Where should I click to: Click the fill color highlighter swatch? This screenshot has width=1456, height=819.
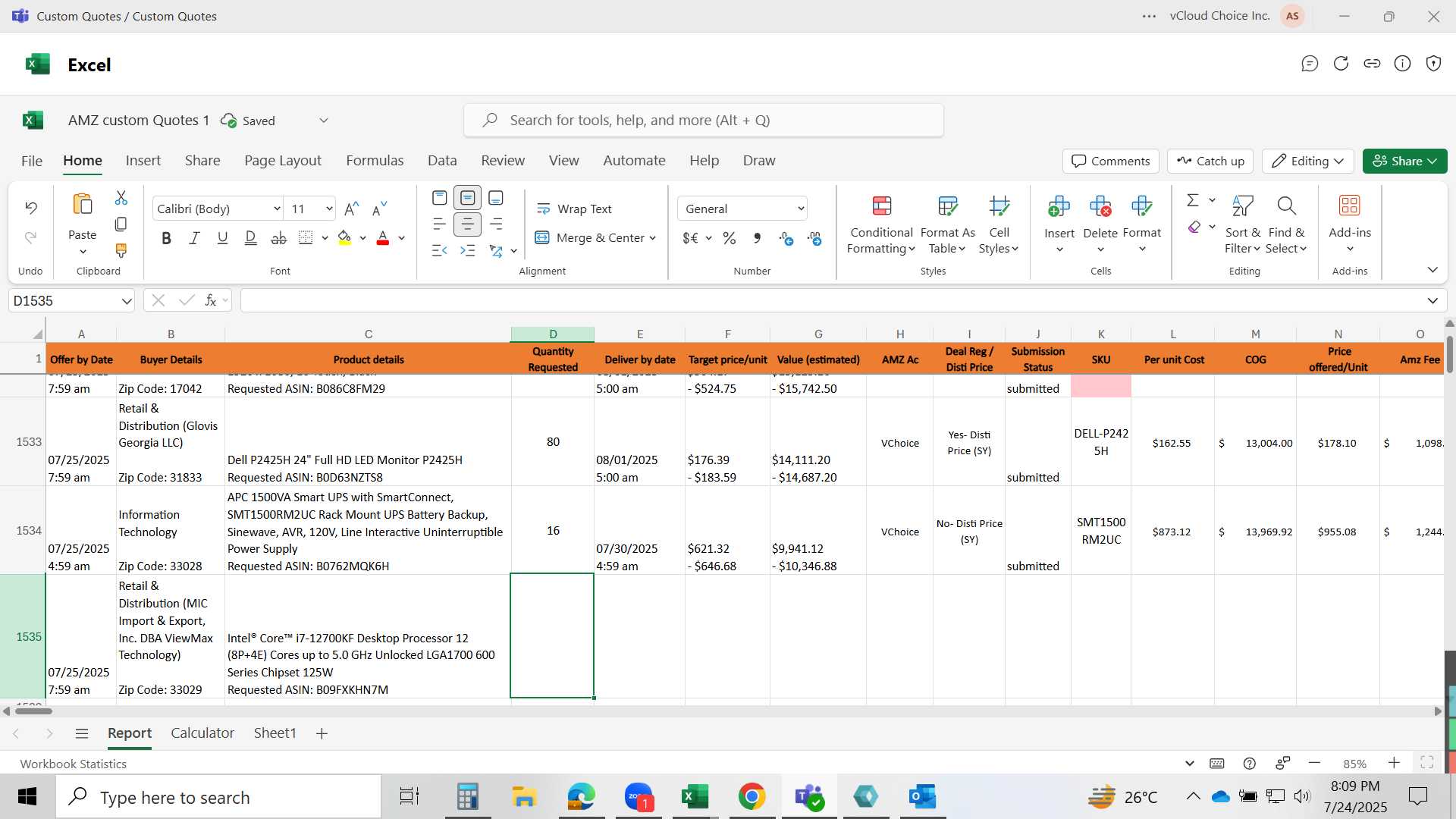344,238
